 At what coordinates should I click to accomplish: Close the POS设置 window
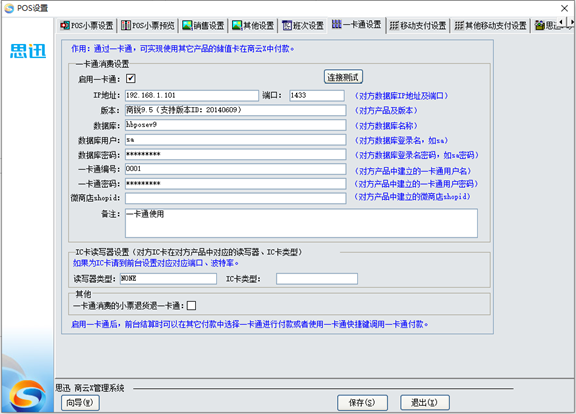(565, 8)
